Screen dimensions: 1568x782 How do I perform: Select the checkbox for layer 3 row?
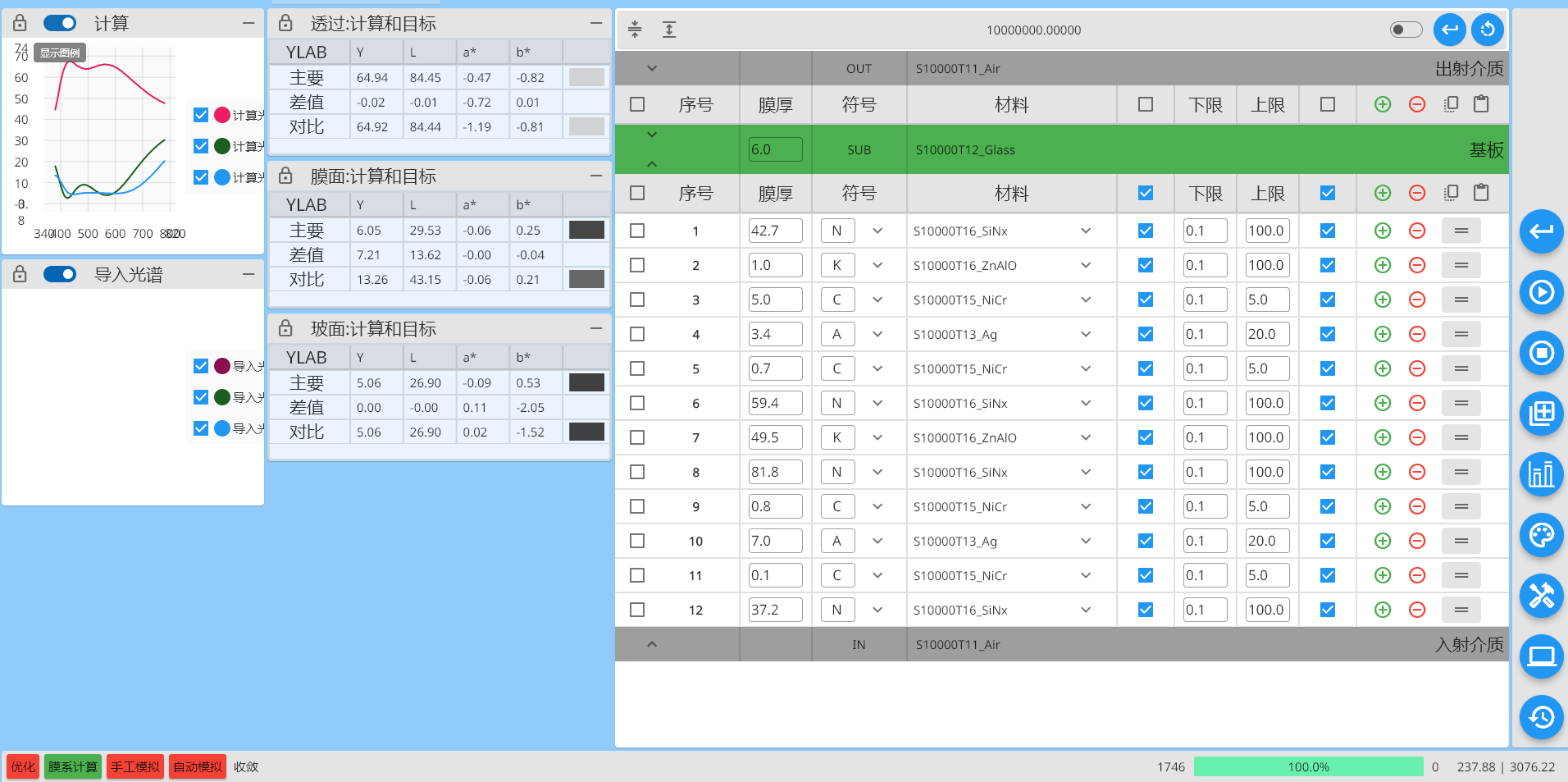[637, 300]
